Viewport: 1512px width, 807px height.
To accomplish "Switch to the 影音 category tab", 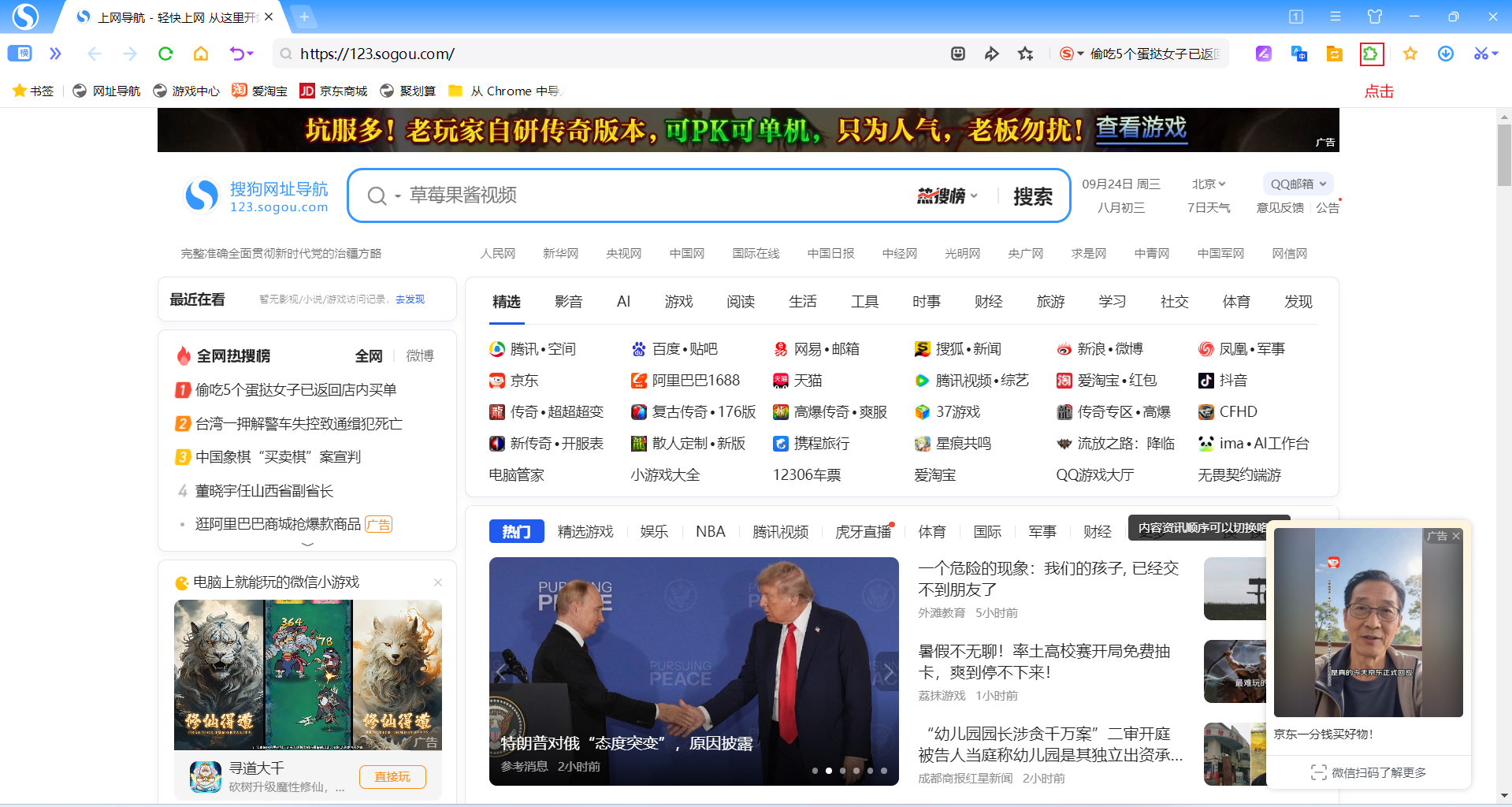I will click(x=569, y=301).
